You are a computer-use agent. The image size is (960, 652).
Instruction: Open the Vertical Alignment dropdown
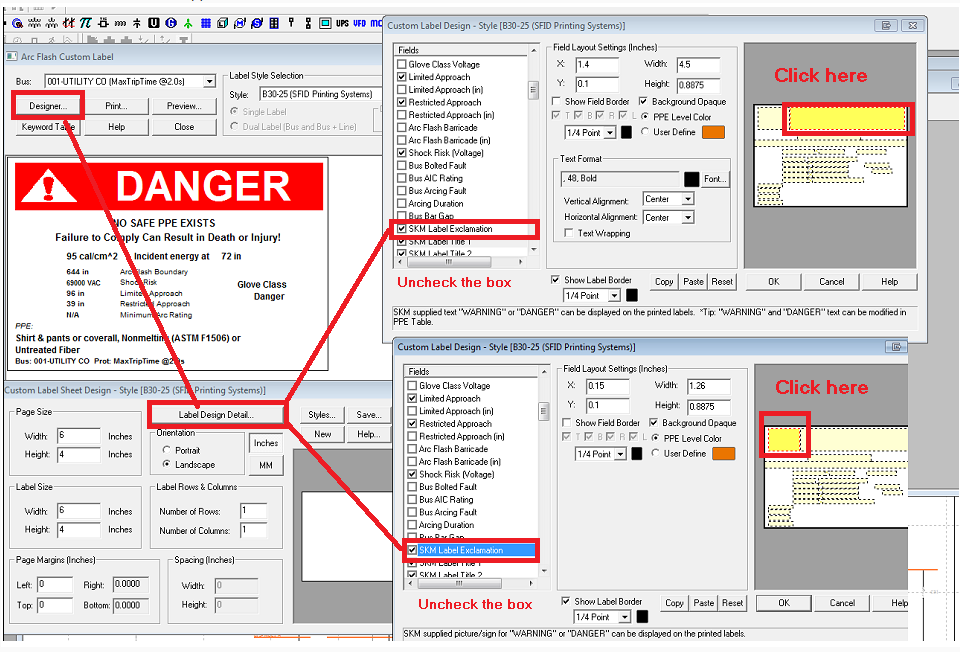(x=687, y=200)
